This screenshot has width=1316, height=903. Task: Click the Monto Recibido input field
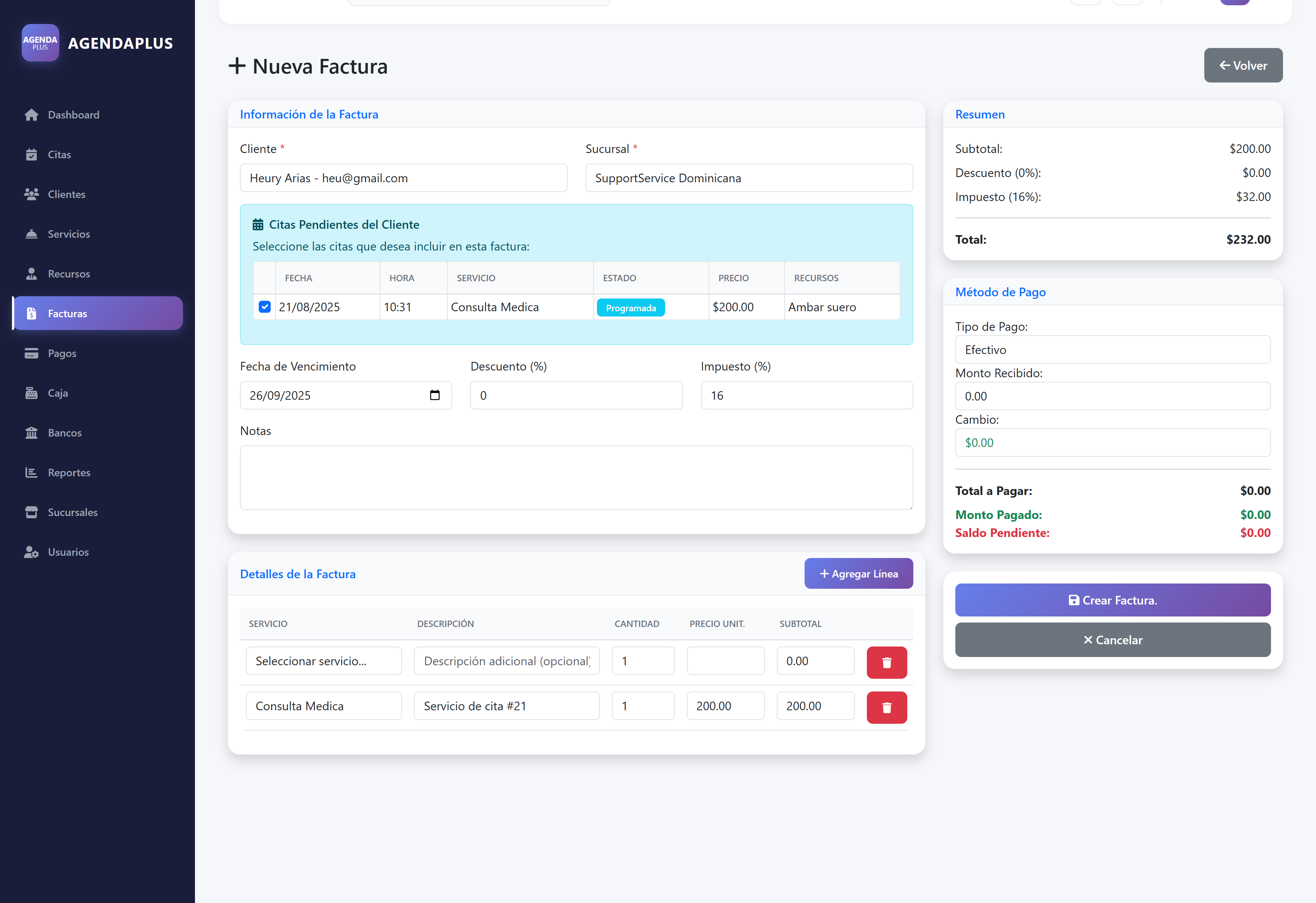pyautogui.click(x=1112, y=396)
